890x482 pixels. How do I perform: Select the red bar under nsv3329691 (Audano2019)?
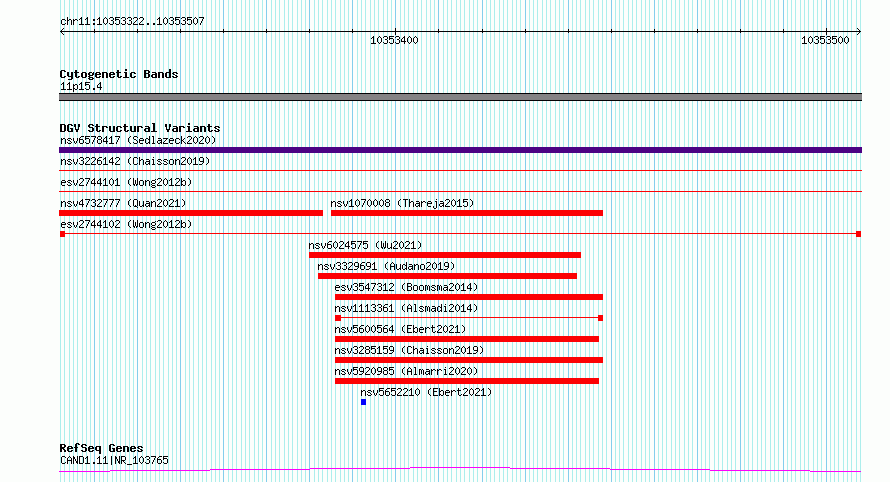(447, 276)
